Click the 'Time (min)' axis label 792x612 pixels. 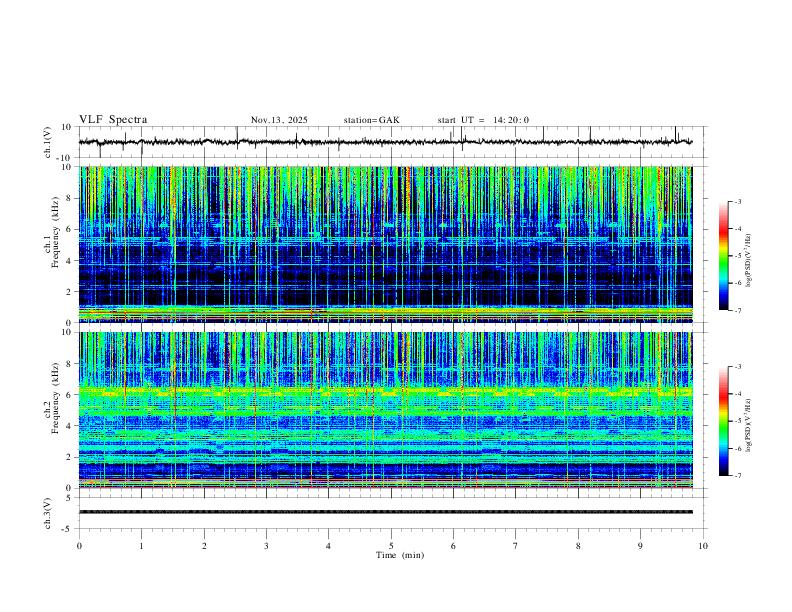click(x=400, y=555)
